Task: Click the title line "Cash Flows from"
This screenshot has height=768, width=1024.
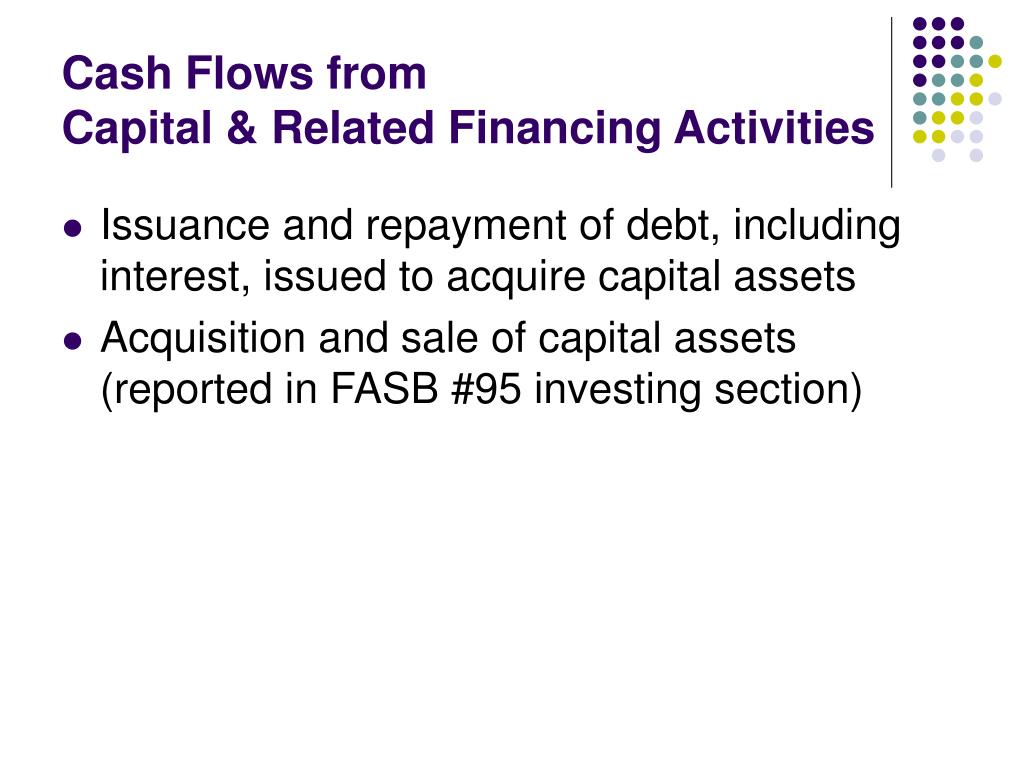Action: point(244,72)
